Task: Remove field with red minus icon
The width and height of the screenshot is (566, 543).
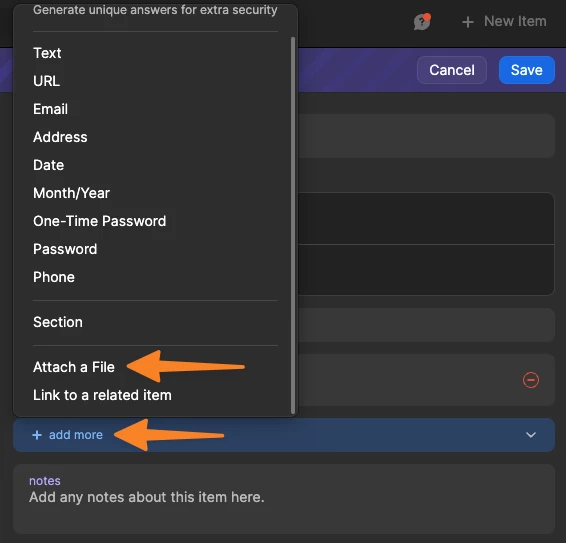Action: click(x=531, y=380)
